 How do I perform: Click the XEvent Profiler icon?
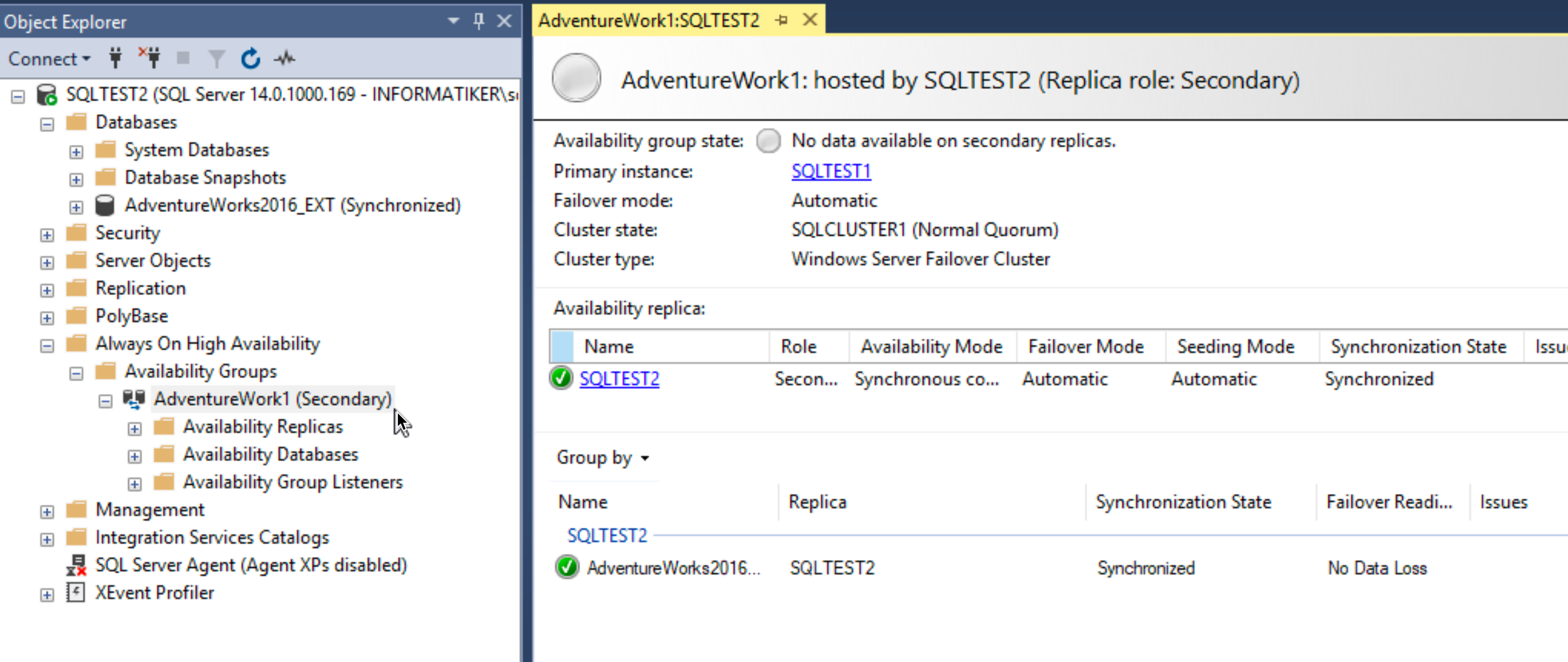(x=75, y=593)
